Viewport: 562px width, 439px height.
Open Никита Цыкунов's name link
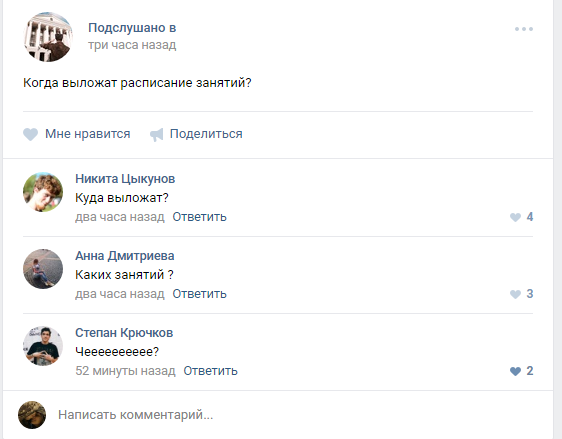pyautogui.click(x=125, y=178)
